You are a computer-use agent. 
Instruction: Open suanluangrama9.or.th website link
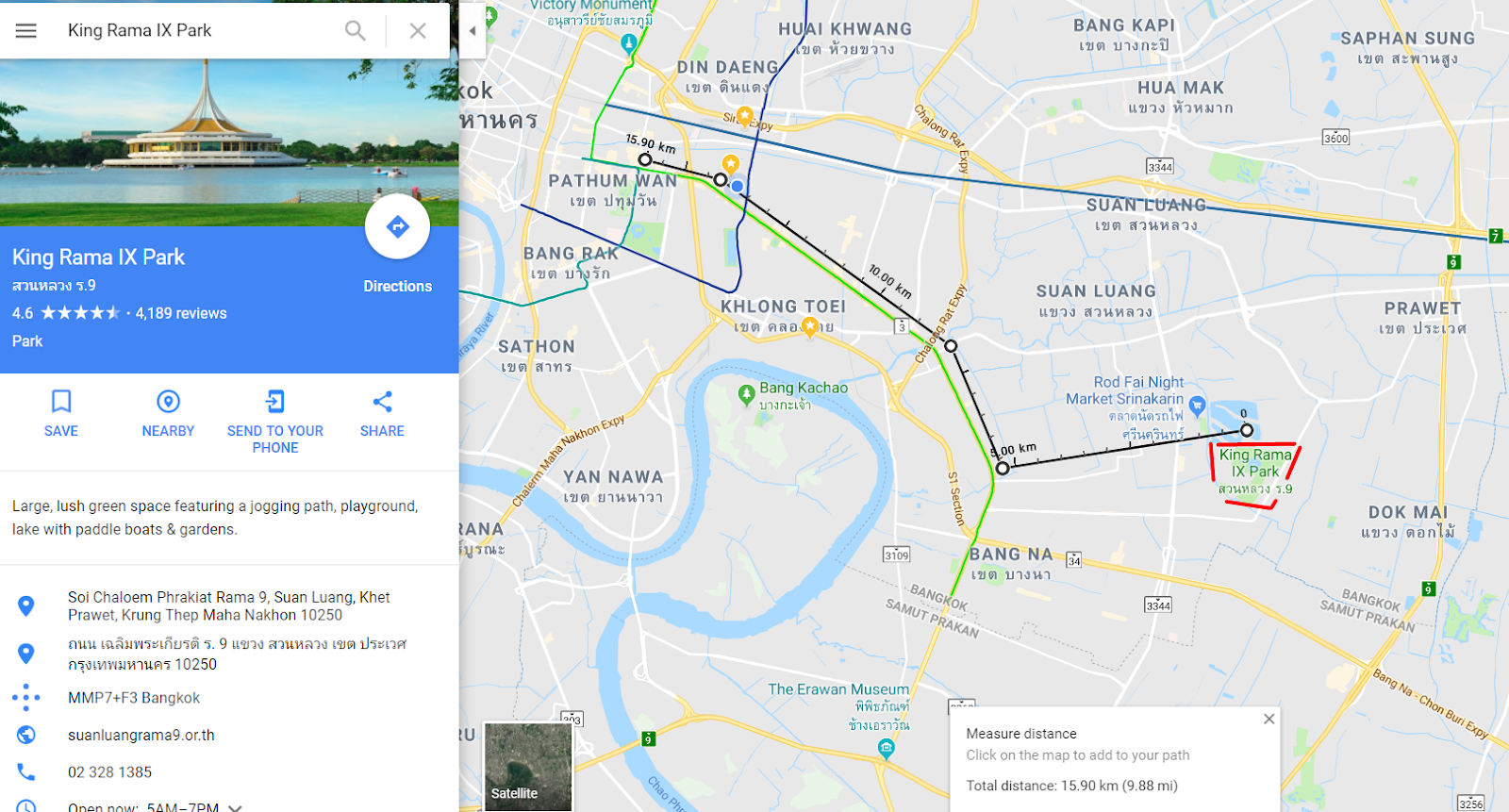pyautogui.click(x=141, y=735)
